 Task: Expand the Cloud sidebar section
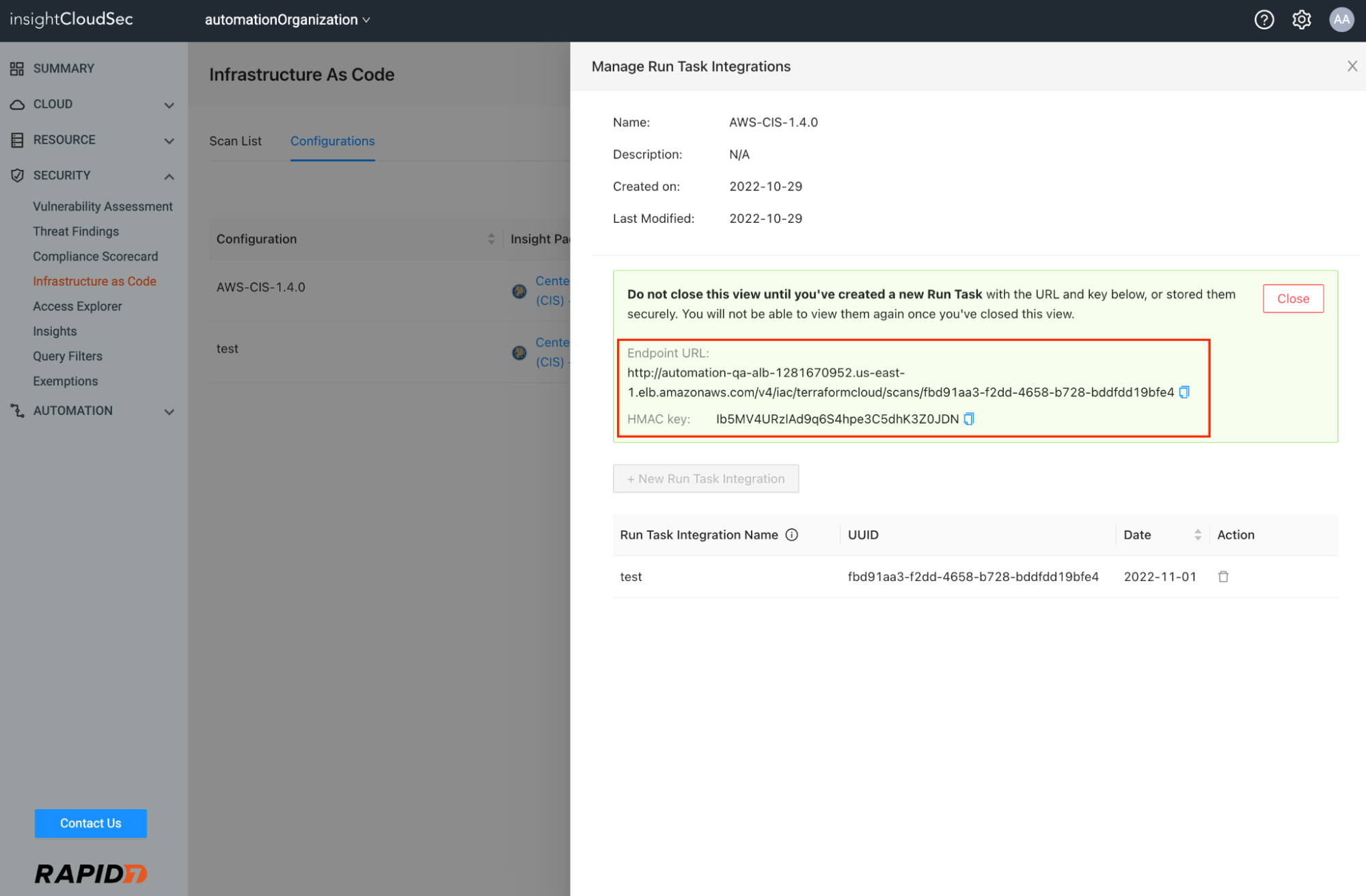pyautogui.click(x=169, y=105)
